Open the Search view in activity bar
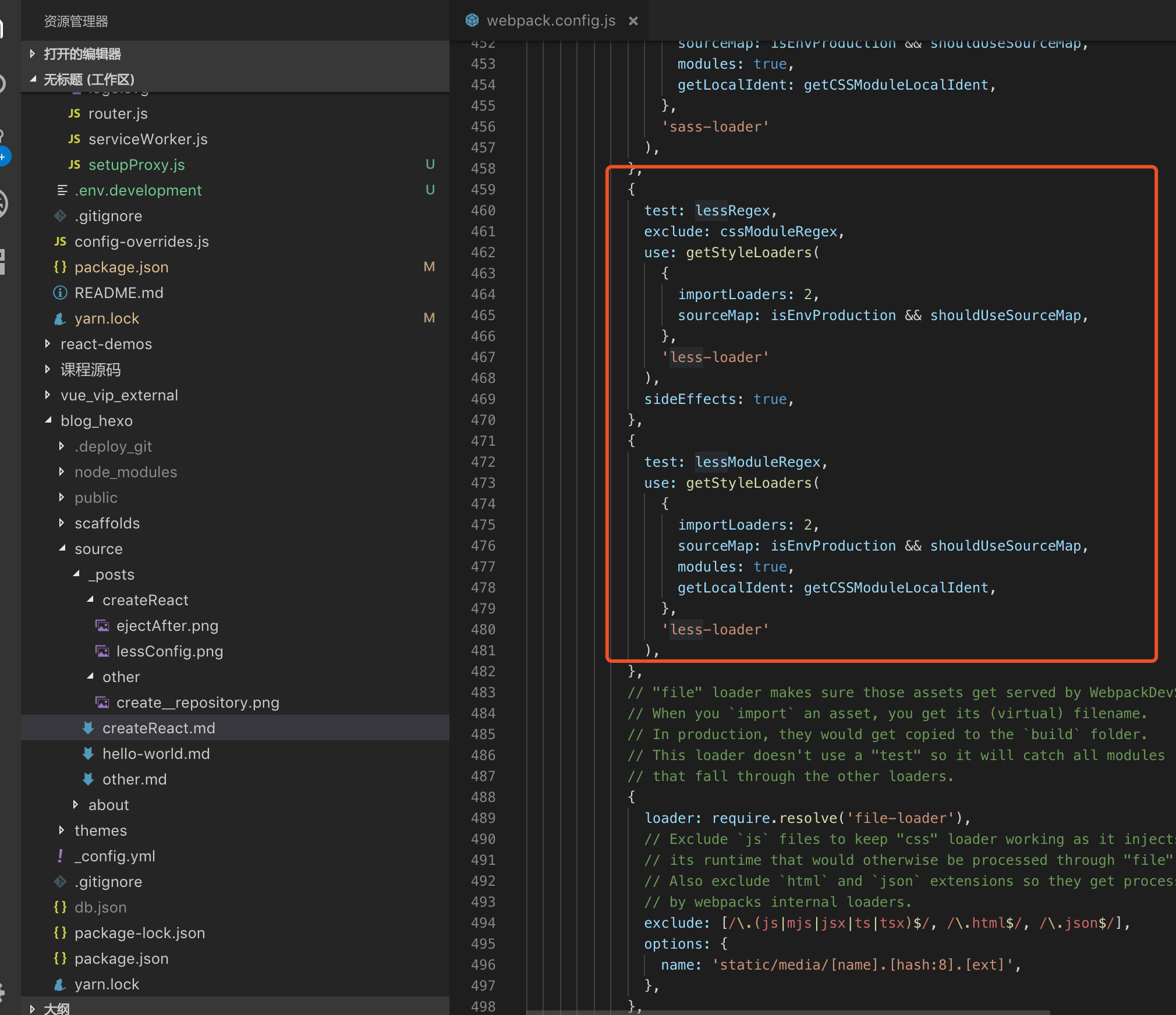 coord(3,84)
